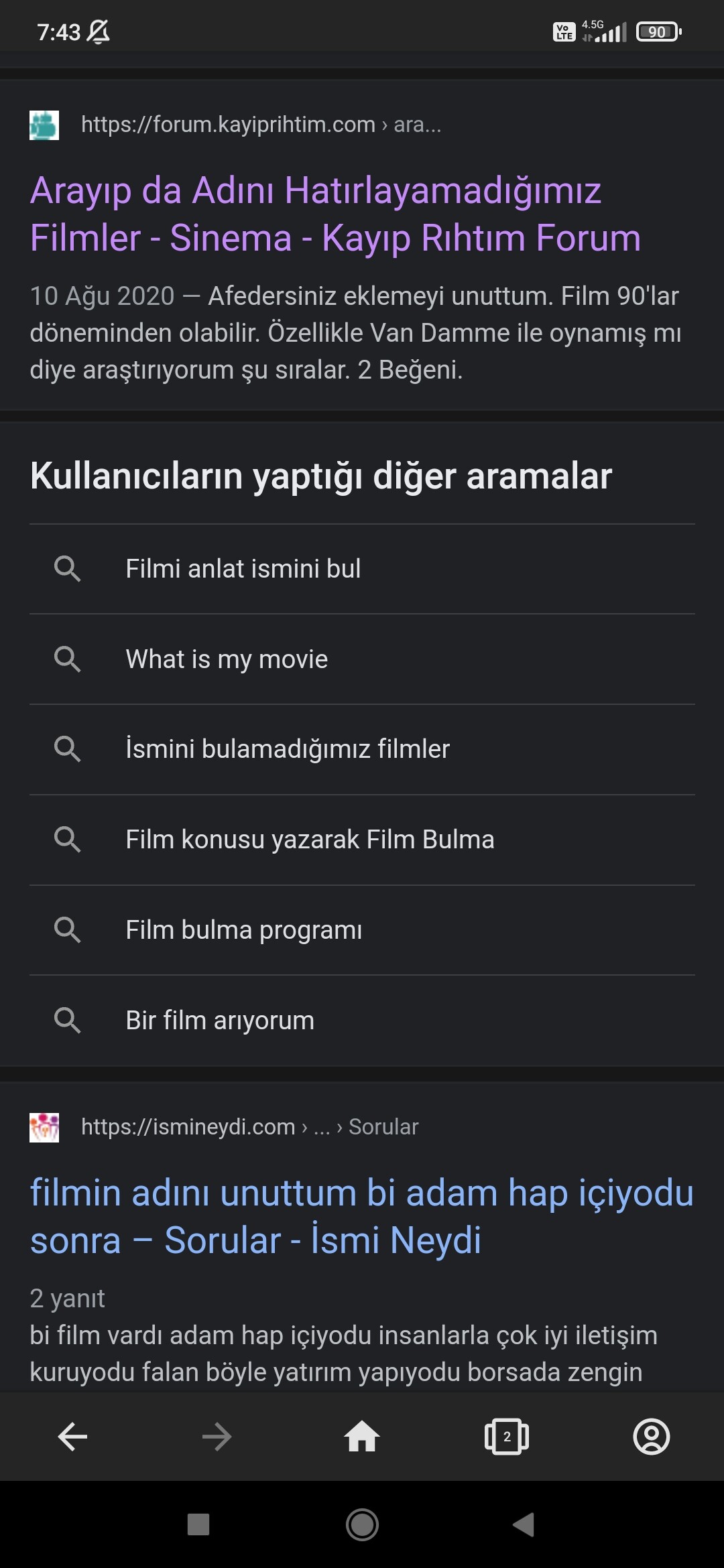The width and height of the screenshot is (724, 1568).
Task: Go to the browser home page
Action: pos(362,1437)
